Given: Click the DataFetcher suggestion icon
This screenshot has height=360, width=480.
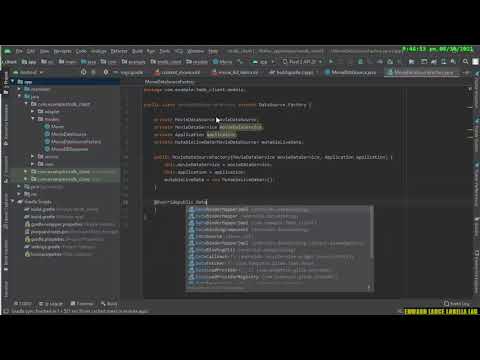Looking at the screenshot, I should 191,263.
